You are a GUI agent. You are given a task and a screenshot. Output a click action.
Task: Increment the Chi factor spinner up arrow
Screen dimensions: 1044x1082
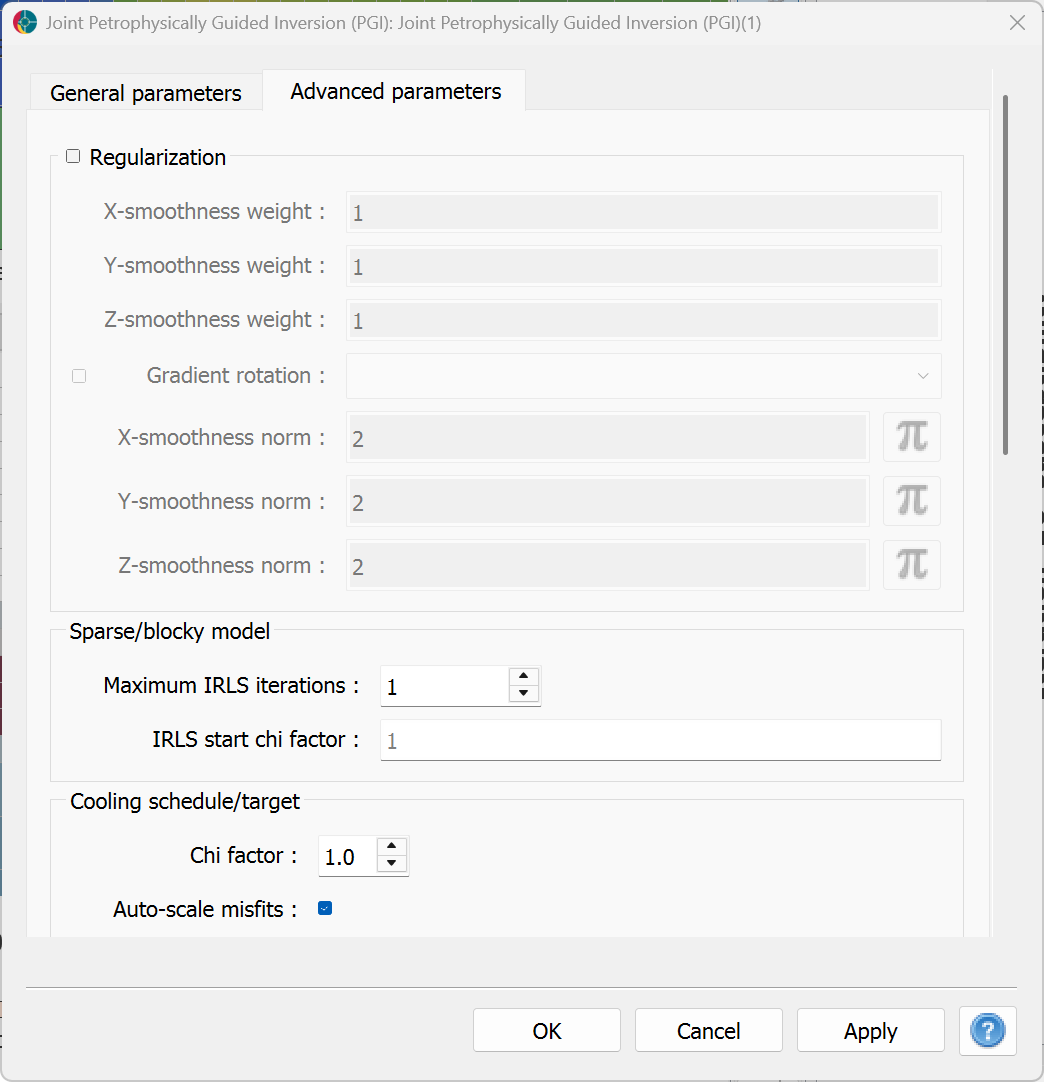tap(392, 846)
